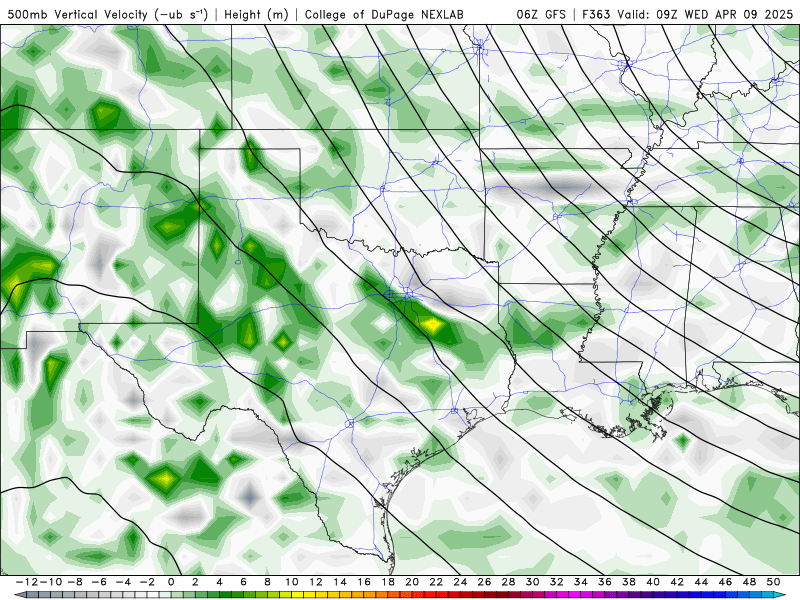Click the "36" color scale label
Image resolution: width=800 pixels, height=600 pixels.
pyautogui.click(x=605, y=582)
